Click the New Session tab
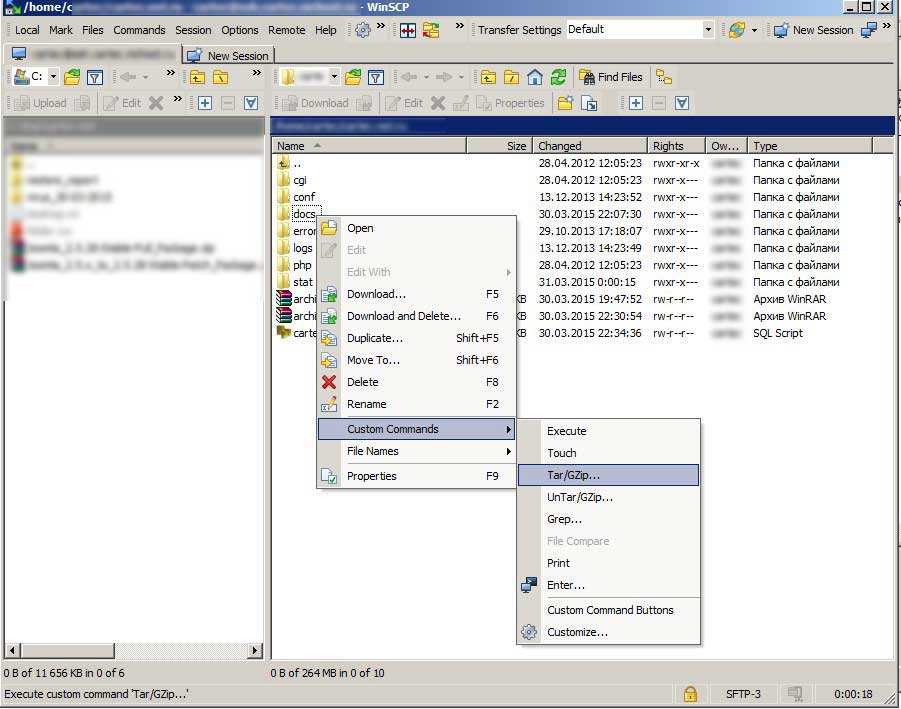Image resolution: width=901 pixels, height=709 pixels. pyautogui.click(x=228, y=55)
